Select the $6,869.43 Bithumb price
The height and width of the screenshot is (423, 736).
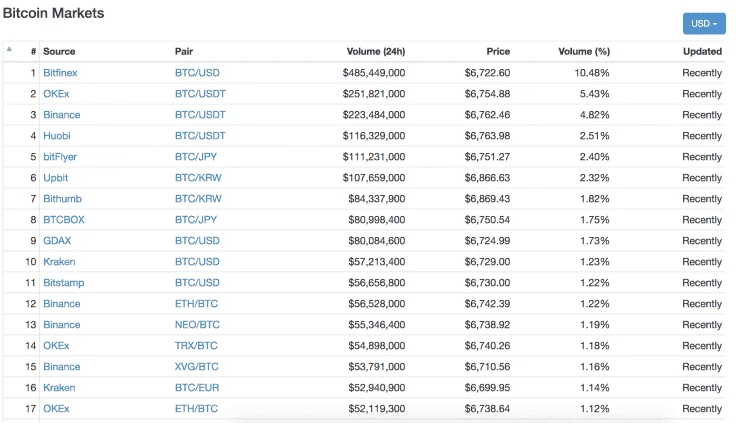pos(487,199)
